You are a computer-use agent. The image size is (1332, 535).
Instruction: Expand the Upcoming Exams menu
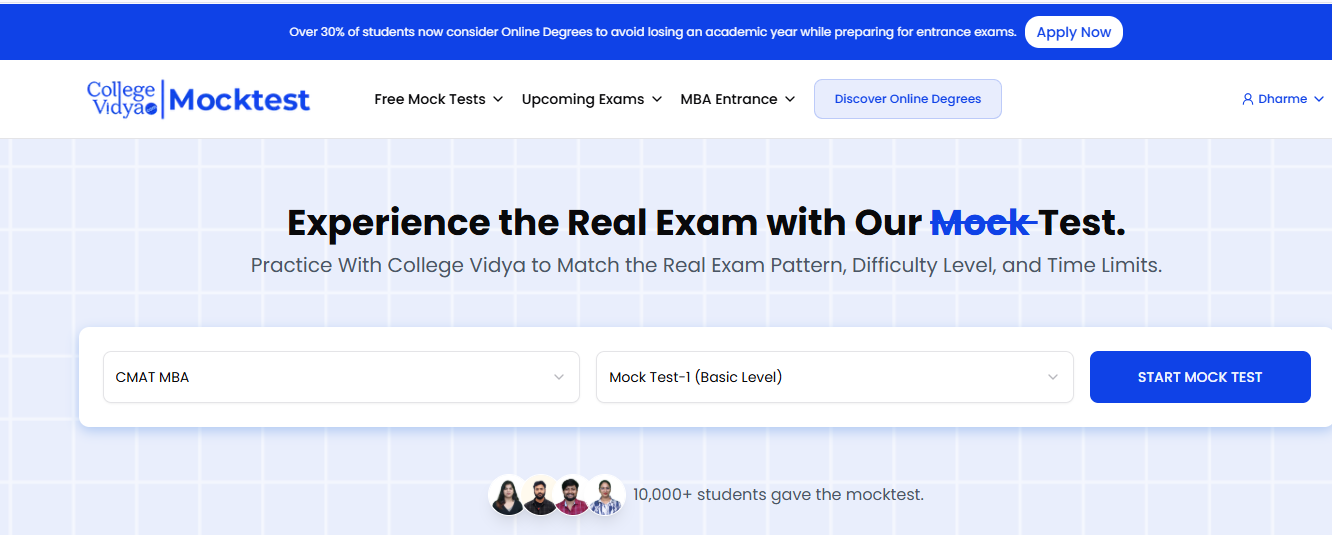pos(592,99)
